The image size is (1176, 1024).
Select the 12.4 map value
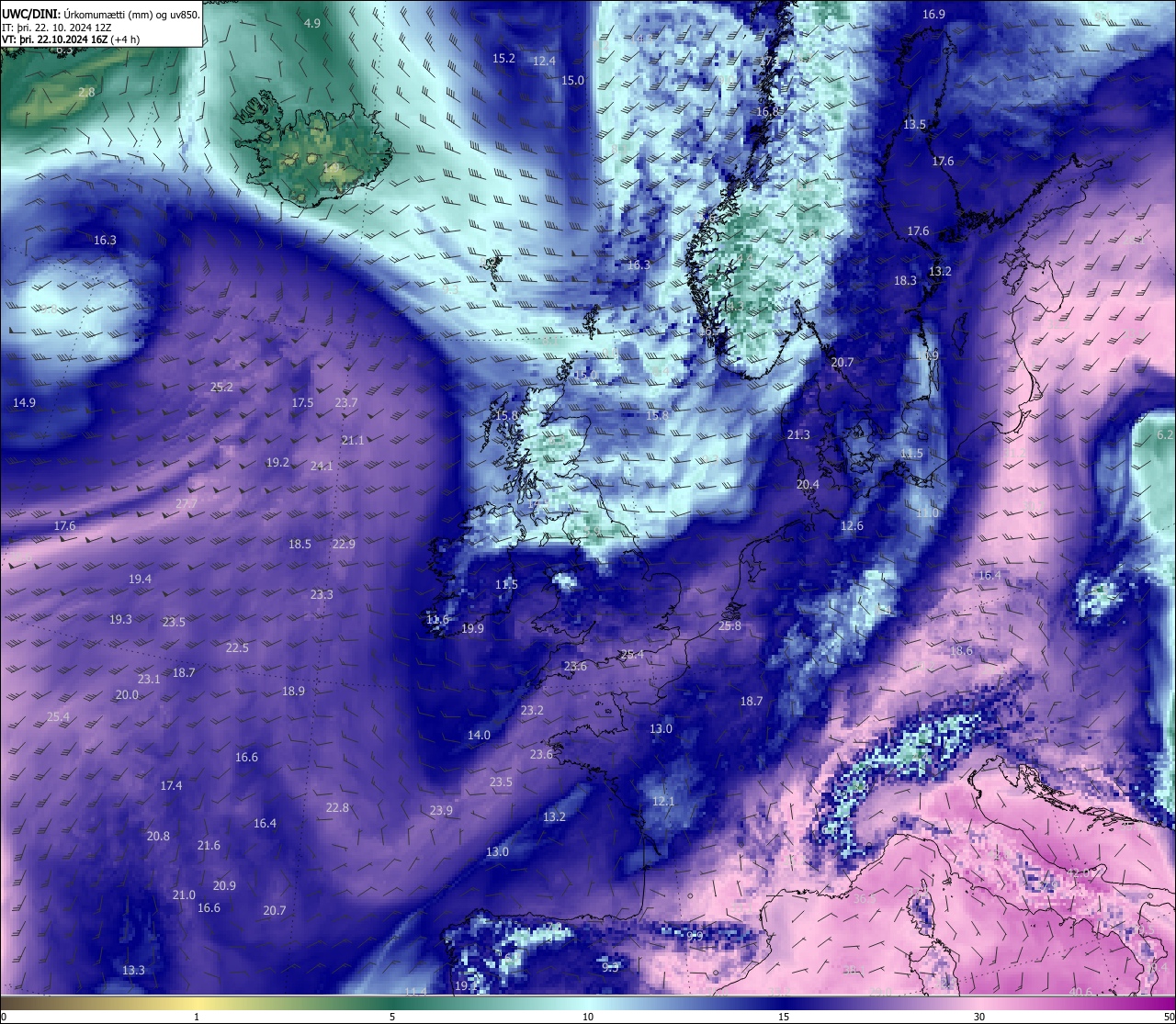[544, 61]
